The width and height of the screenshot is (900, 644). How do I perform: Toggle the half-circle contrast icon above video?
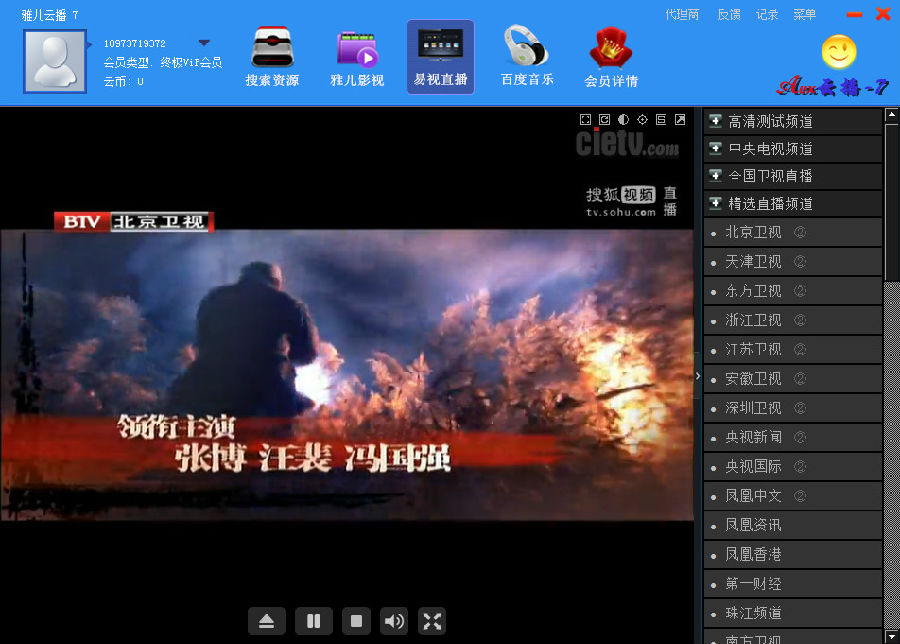(x=623, y=119)
